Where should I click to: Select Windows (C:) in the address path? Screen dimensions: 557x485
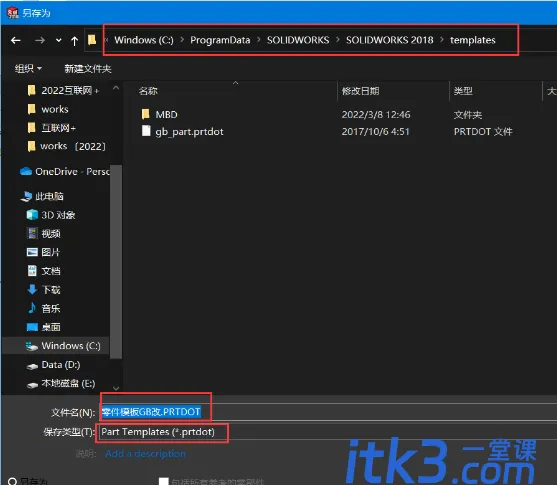click(144, 40)
